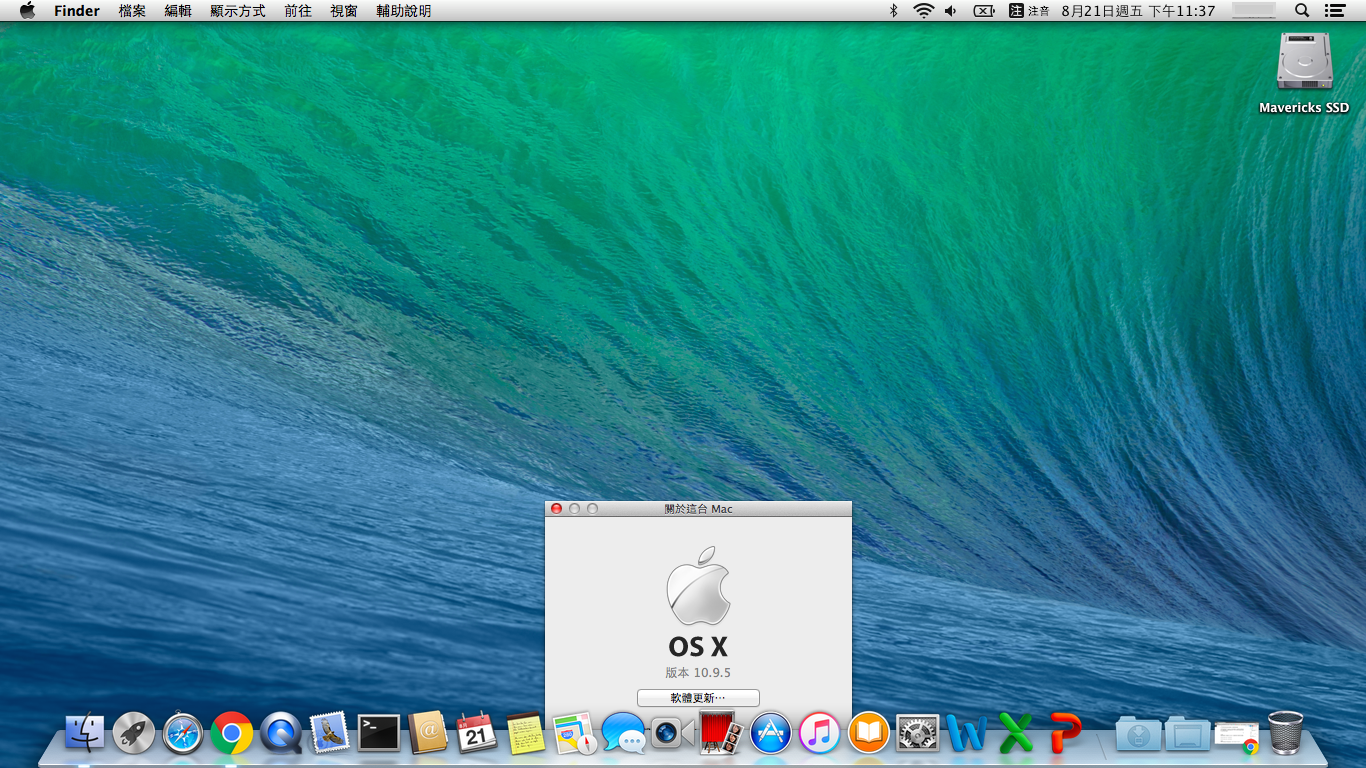
Task: Launch Microsoft Excel green X icon
Action: 1016,733
